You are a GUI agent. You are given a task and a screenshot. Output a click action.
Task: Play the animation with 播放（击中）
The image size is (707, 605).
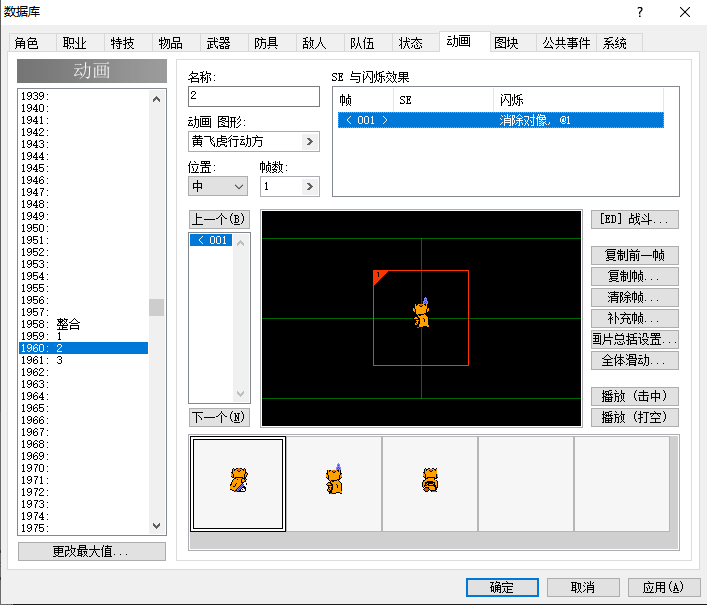click(634, 396)
